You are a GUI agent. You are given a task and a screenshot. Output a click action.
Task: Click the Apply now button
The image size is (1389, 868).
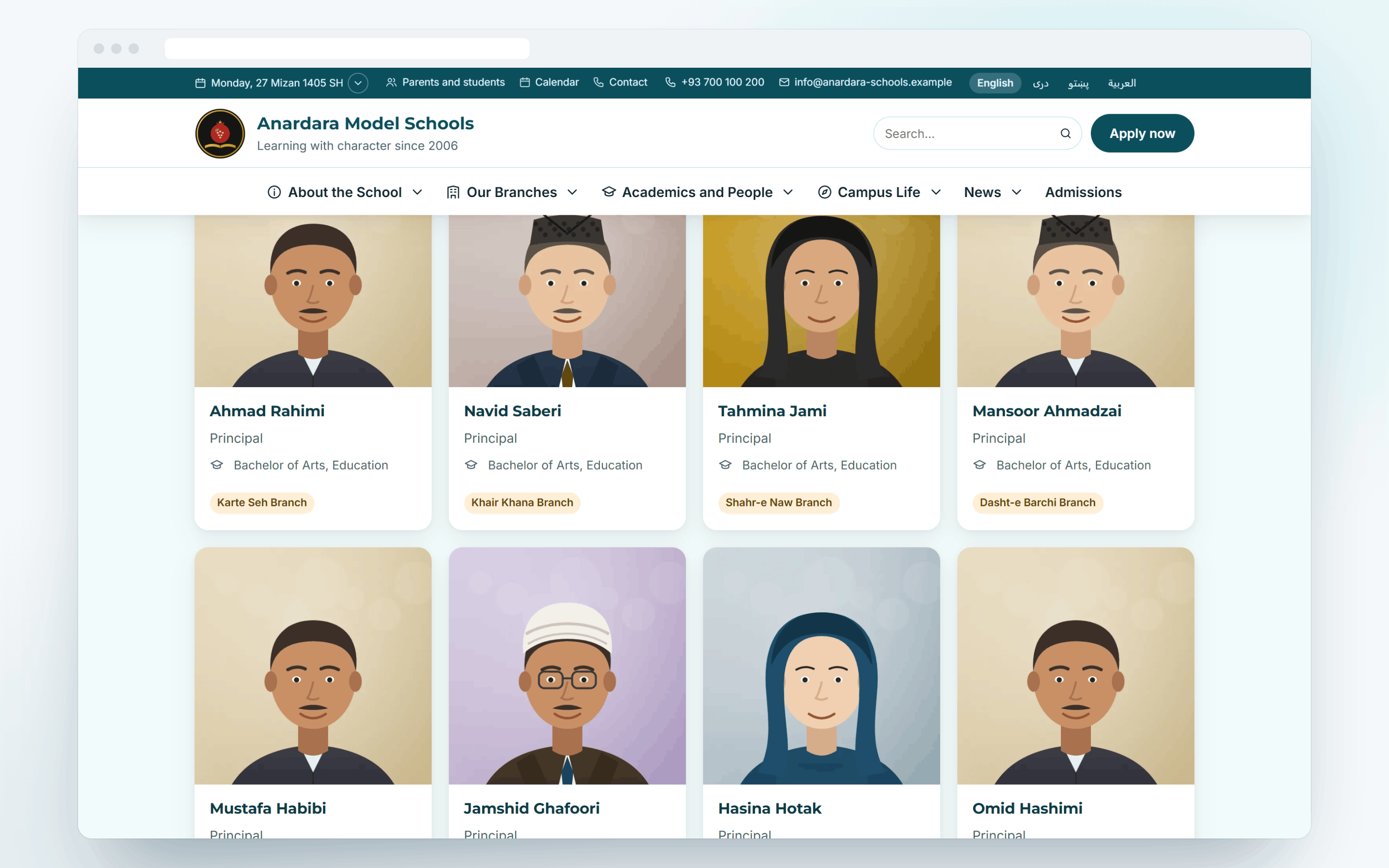[x=1142, y=134]
